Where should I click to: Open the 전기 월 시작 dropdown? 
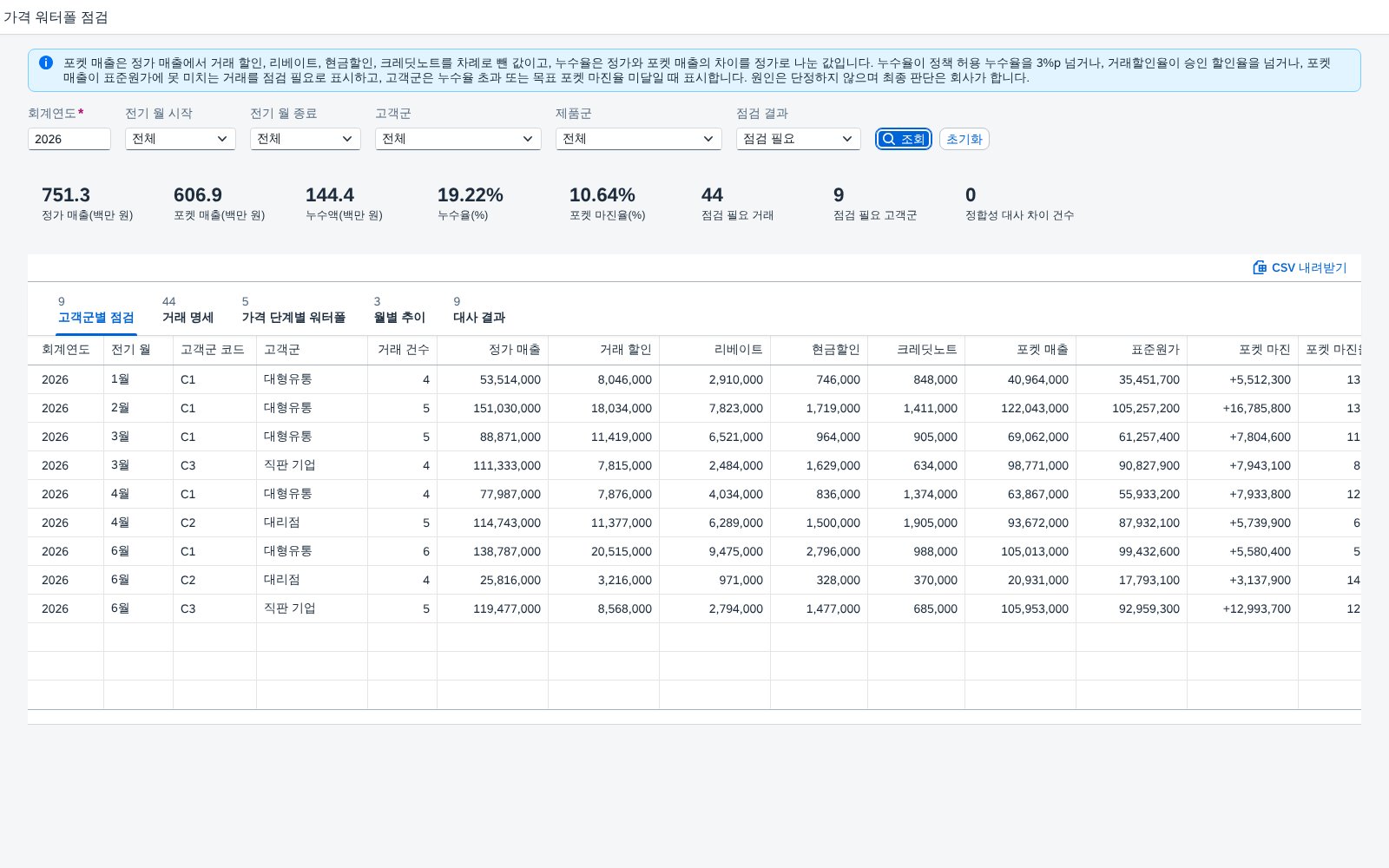[x=181, y=139]
